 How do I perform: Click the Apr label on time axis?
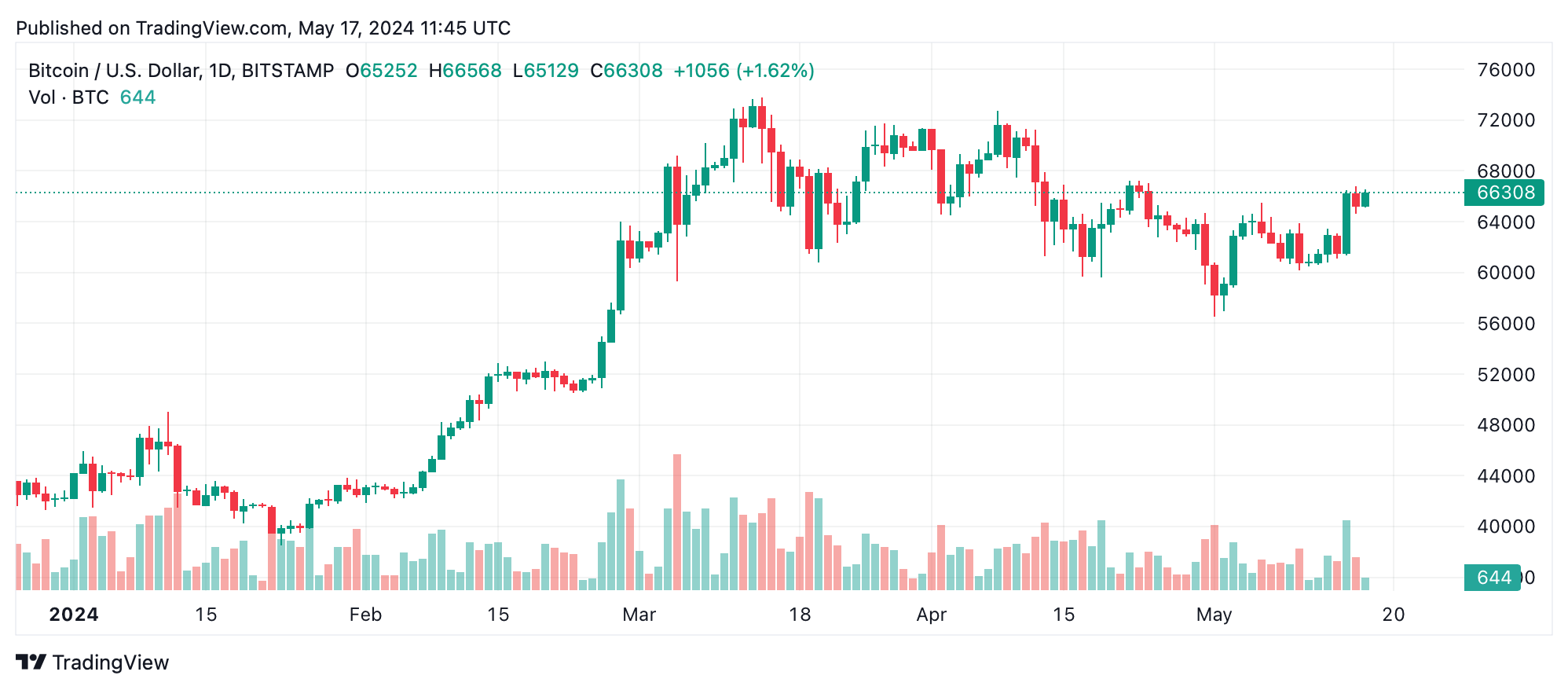coord(931,615)
